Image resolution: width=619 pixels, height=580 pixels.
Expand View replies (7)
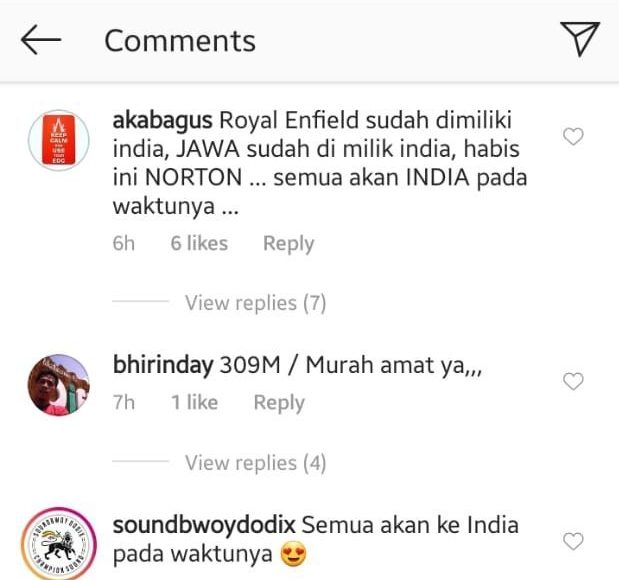255,303
